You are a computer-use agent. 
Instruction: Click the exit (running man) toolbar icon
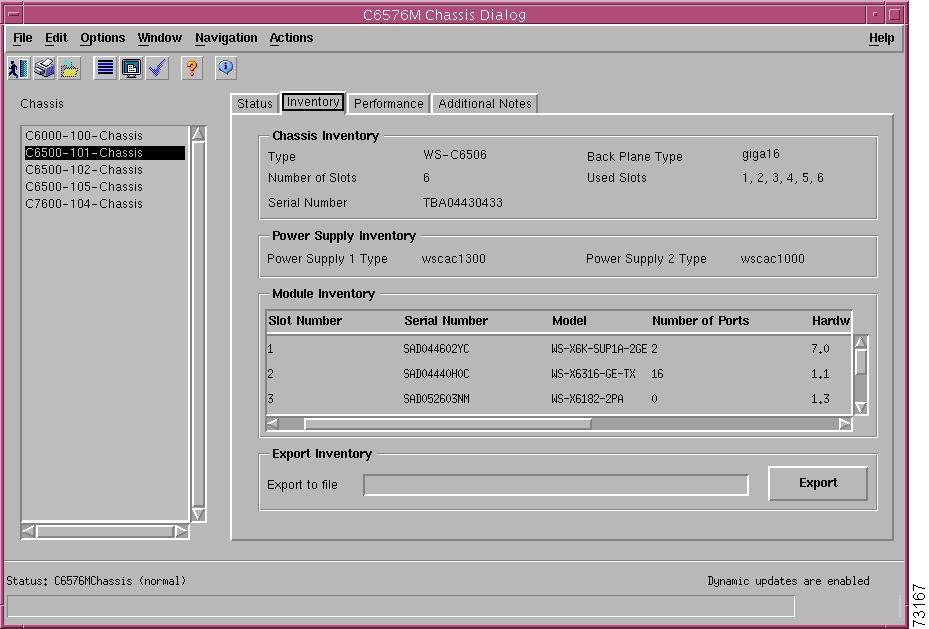18,68
